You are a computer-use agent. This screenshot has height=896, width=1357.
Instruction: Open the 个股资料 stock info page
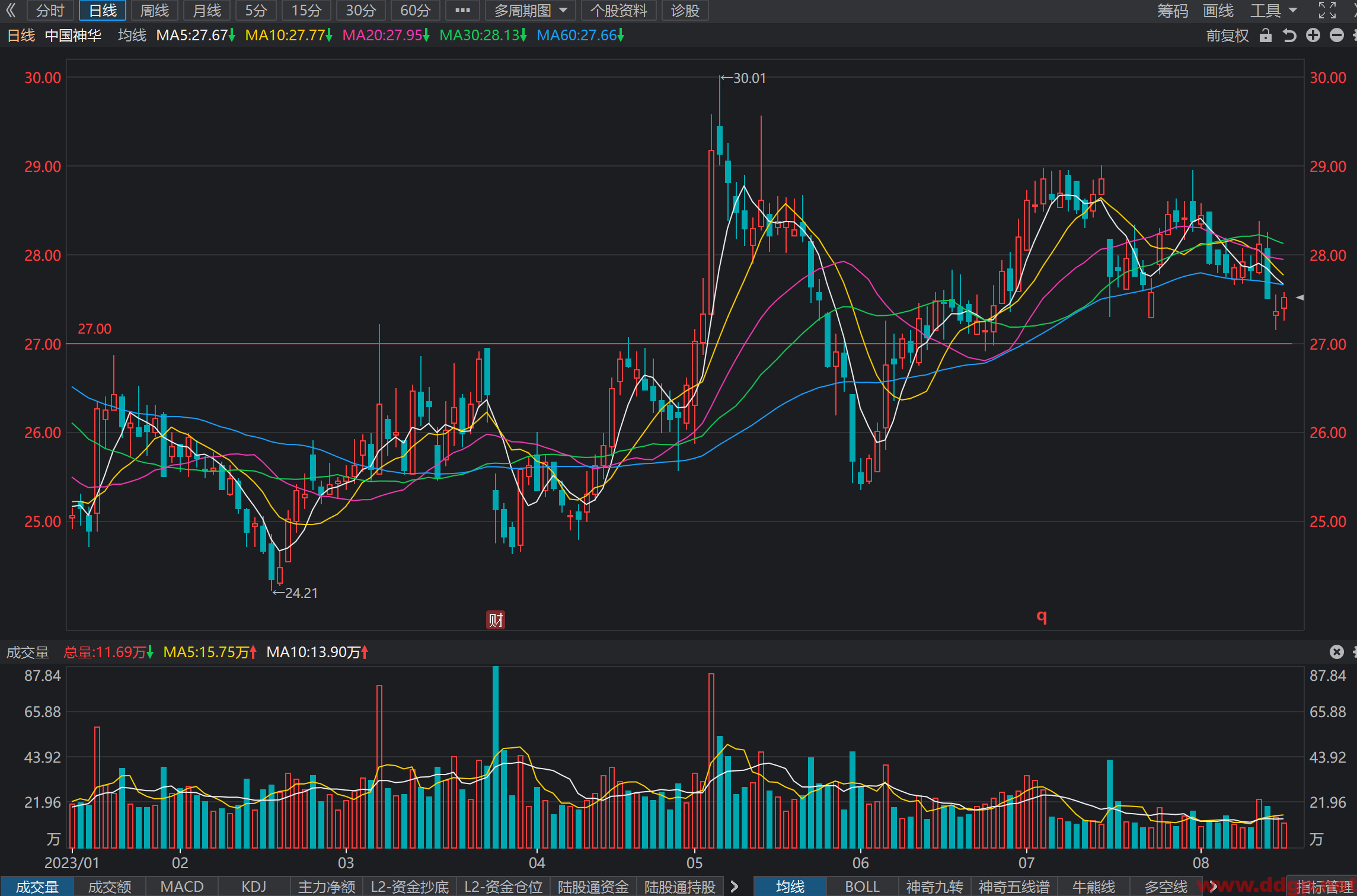click(619, 11)
